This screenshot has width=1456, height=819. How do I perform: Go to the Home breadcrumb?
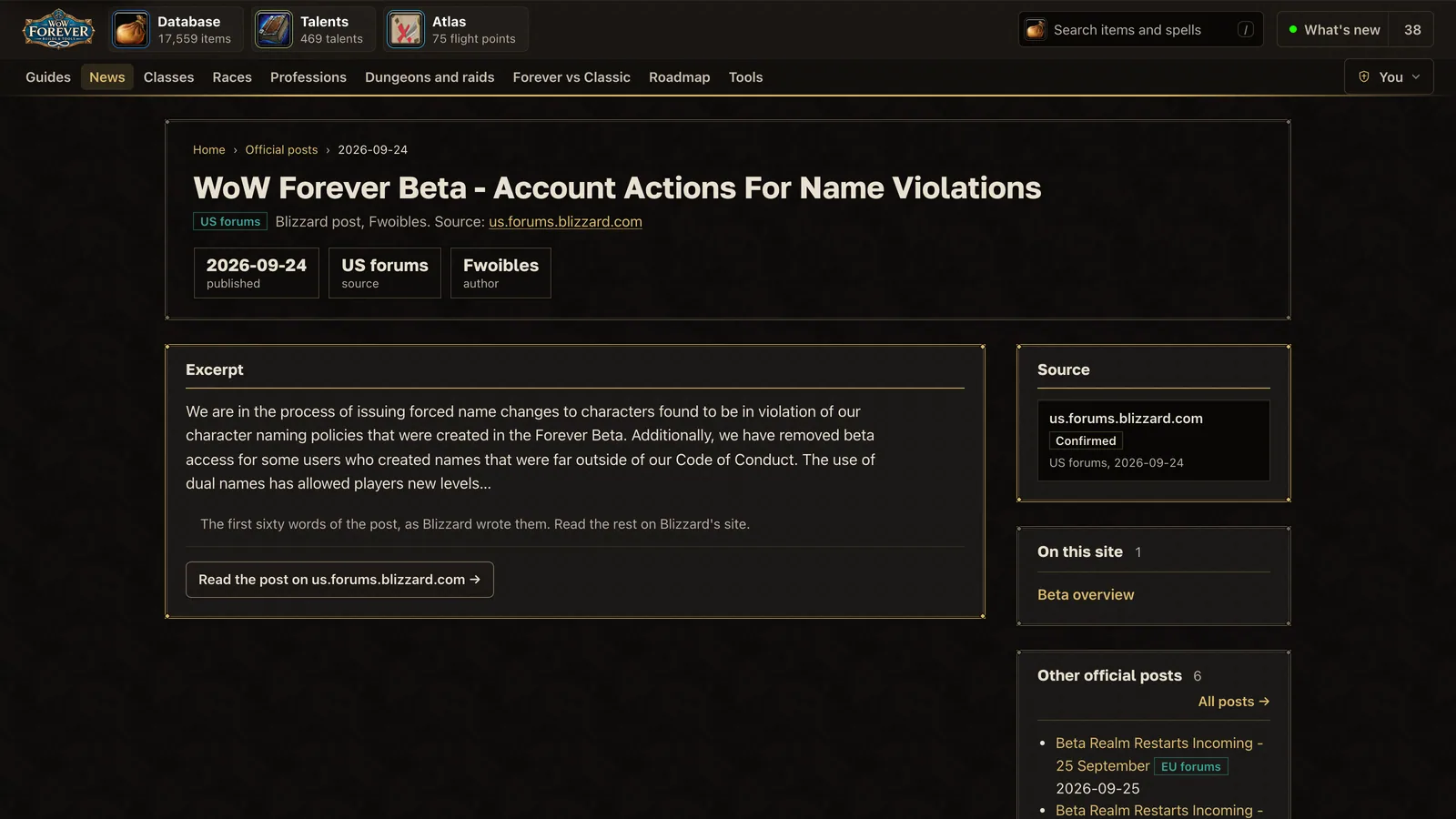[208, 149]
